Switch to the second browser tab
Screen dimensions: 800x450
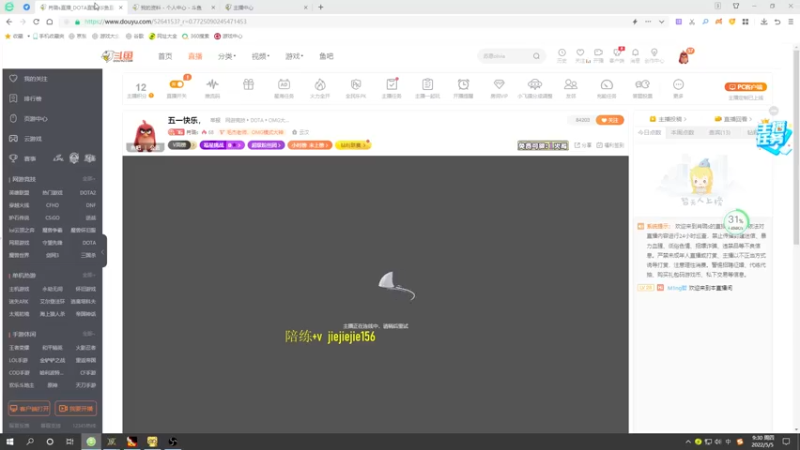click(x=173, y=7)
